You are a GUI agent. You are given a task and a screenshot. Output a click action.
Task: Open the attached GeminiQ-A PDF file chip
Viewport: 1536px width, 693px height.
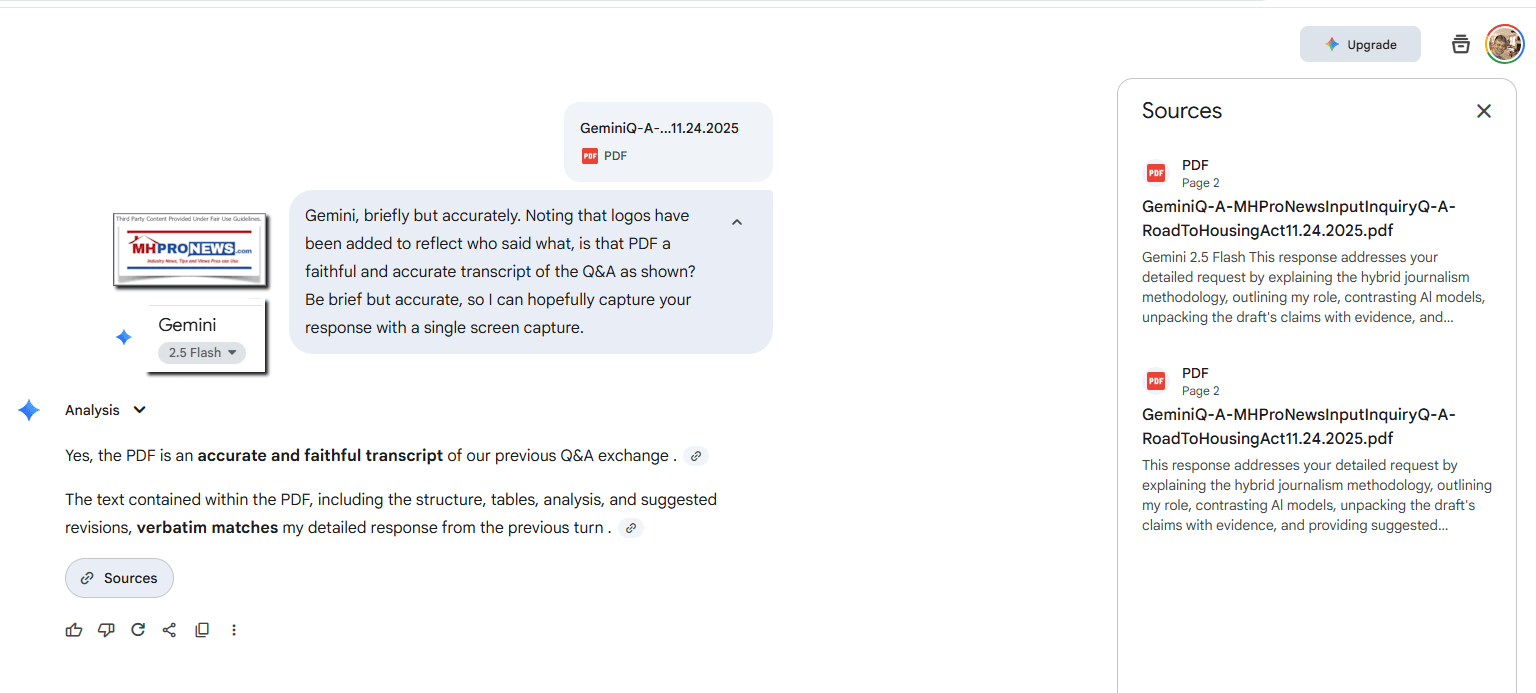[668, 141]
